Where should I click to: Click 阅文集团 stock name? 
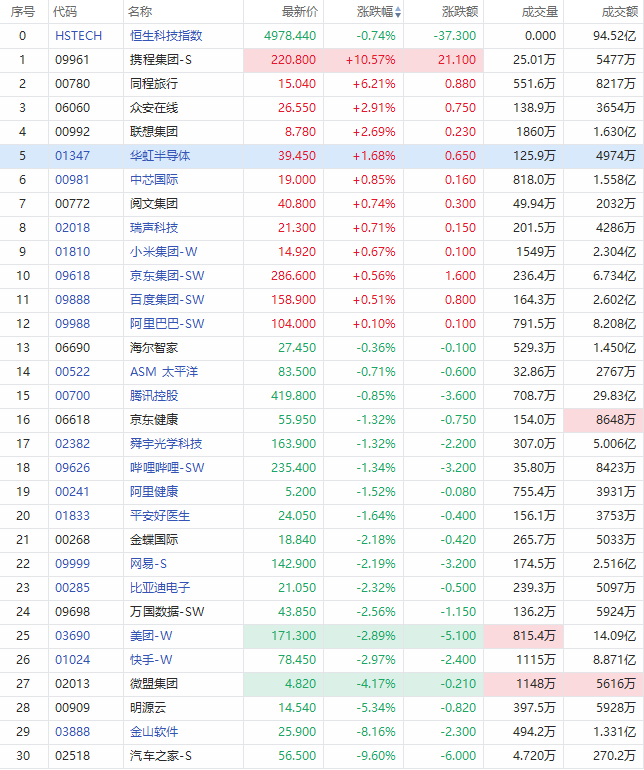click(154, 204)
